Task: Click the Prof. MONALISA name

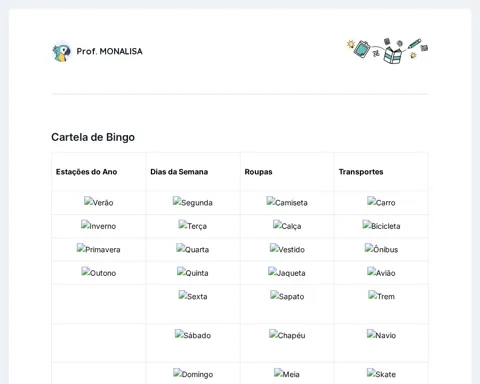Action: point(110,51)
